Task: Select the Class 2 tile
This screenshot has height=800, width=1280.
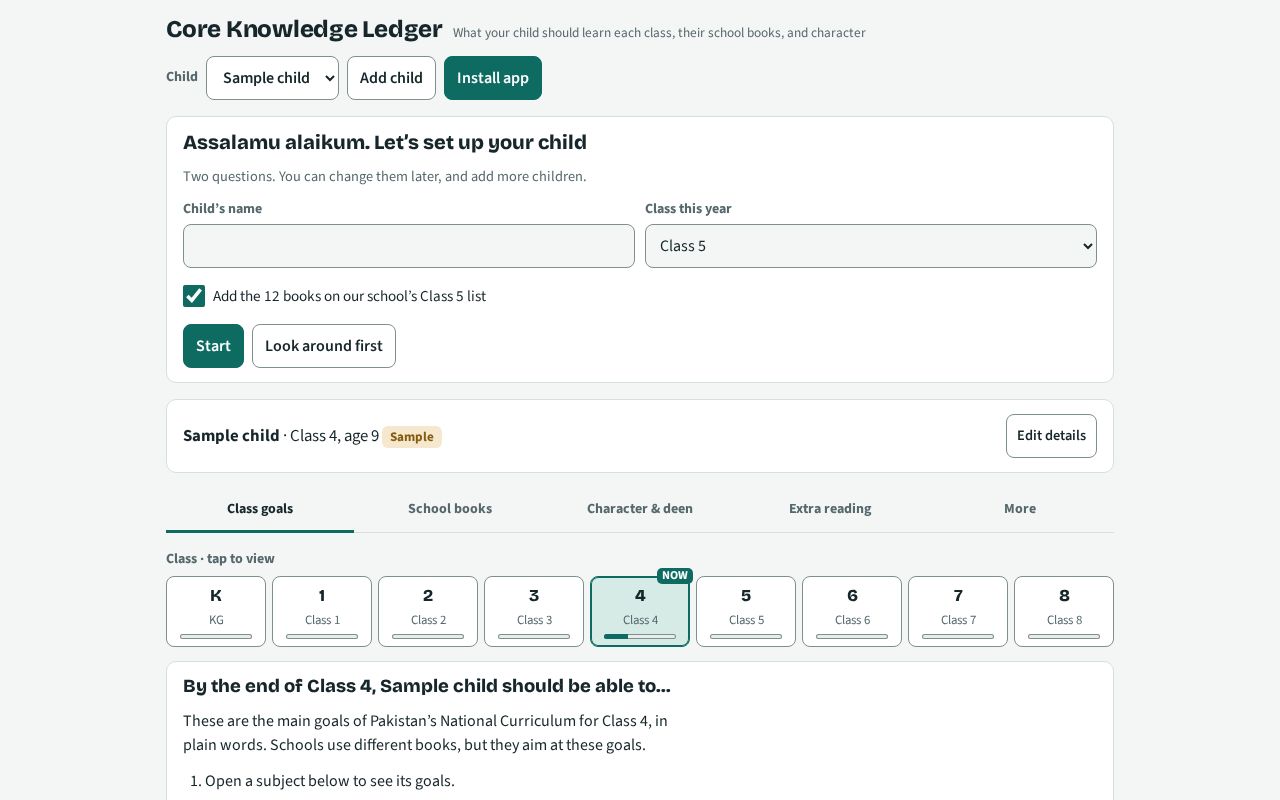Action: [428, 611]
